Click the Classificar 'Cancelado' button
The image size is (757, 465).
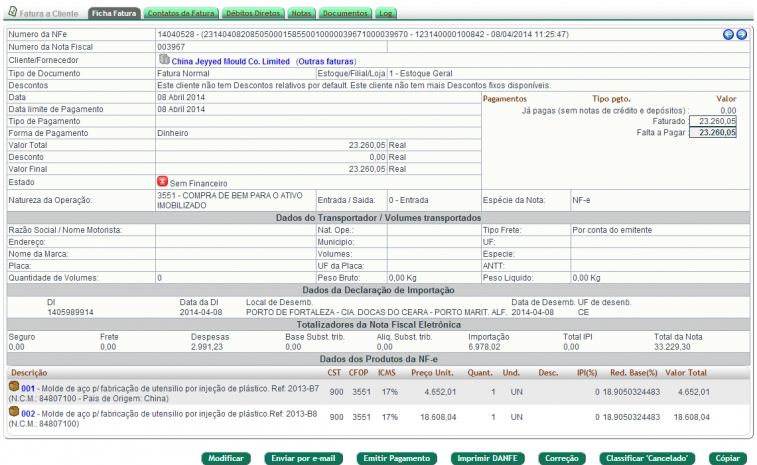pyautogui.click(x=647, y=458)
